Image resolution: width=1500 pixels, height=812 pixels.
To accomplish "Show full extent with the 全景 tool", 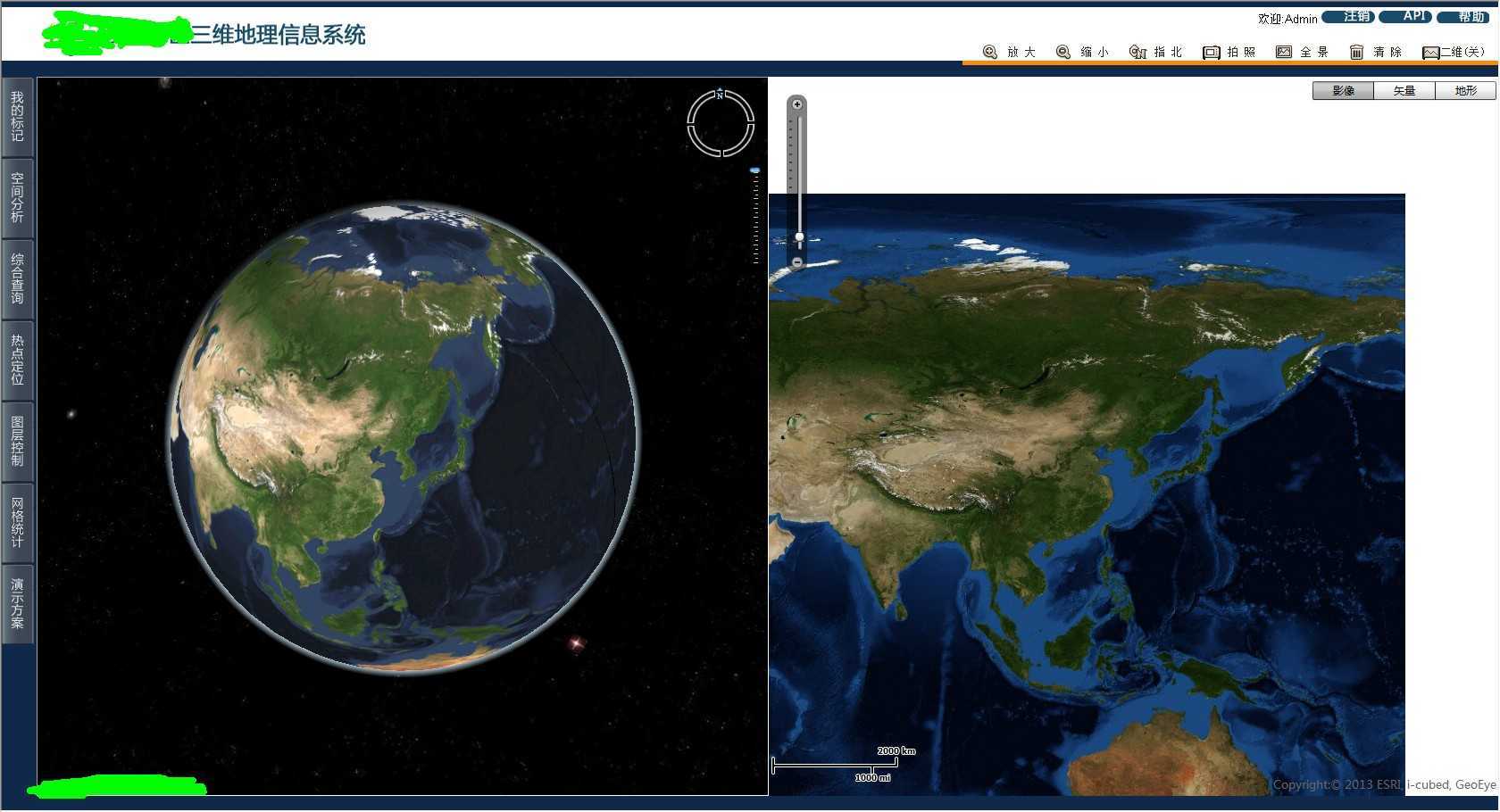I will pos(1302,52).
